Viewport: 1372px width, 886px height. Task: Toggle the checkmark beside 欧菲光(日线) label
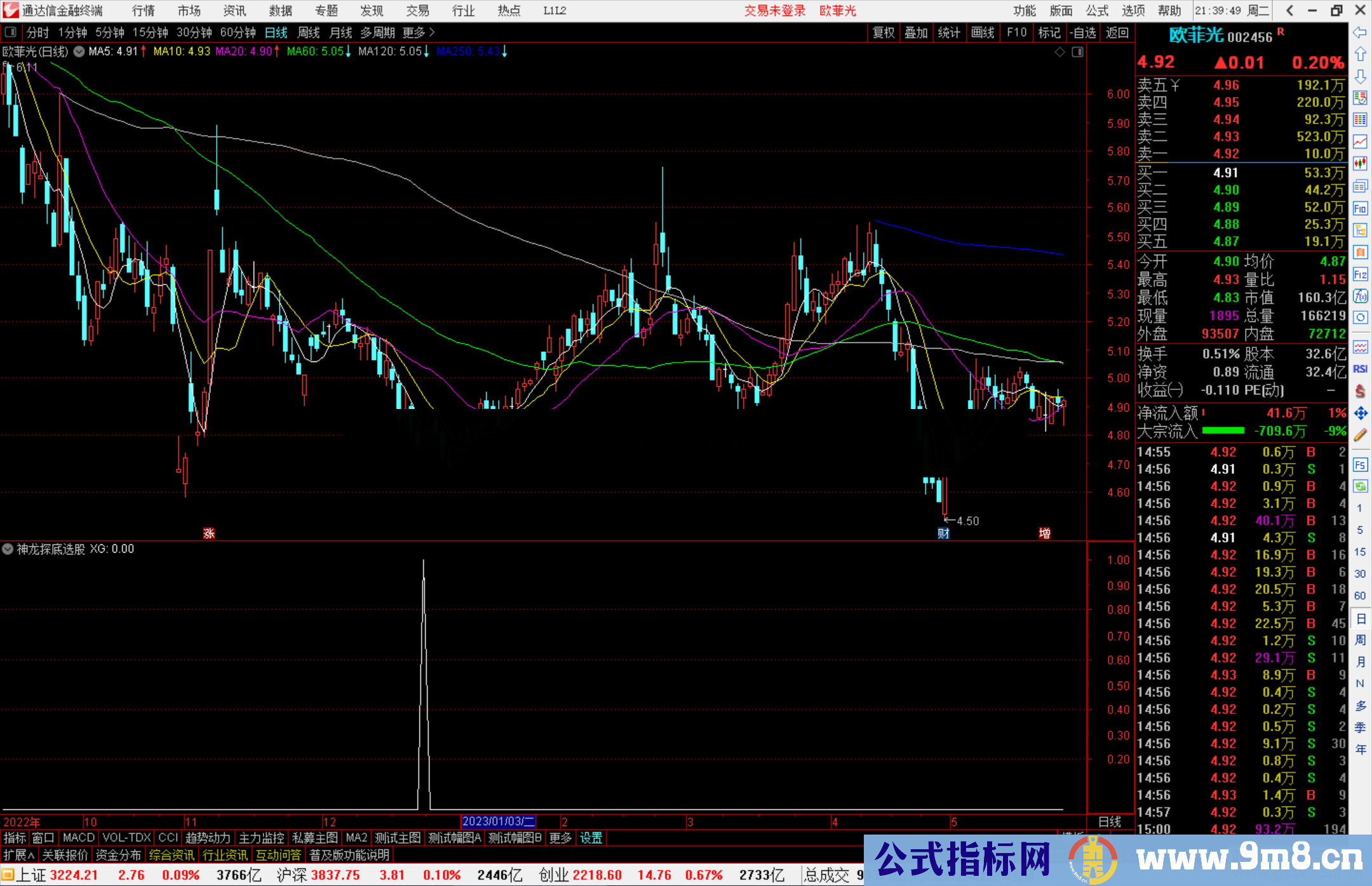pyautogui.click(x=79, y=51)
